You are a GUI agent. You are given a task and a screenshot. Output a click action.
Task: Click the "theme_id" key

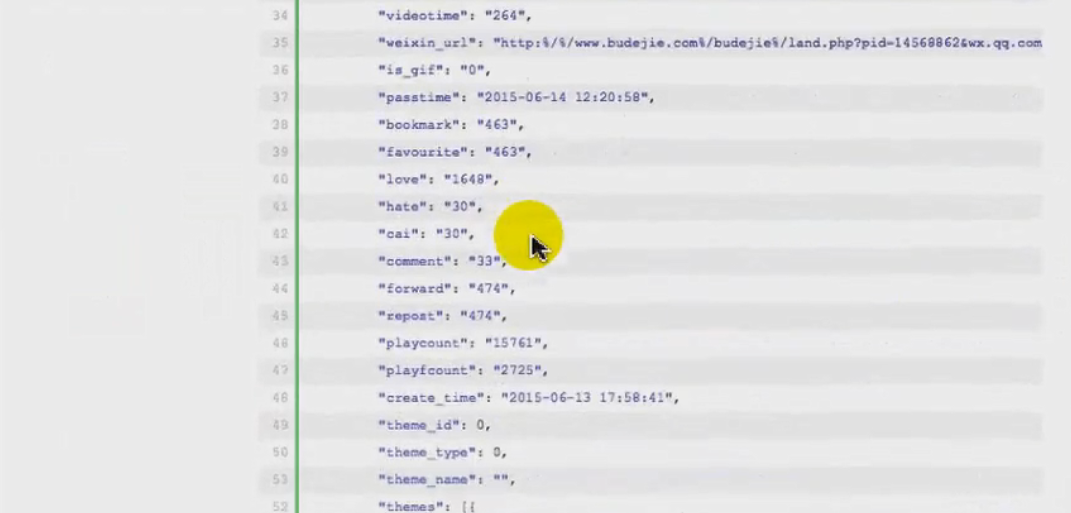(x=418, y=425)
